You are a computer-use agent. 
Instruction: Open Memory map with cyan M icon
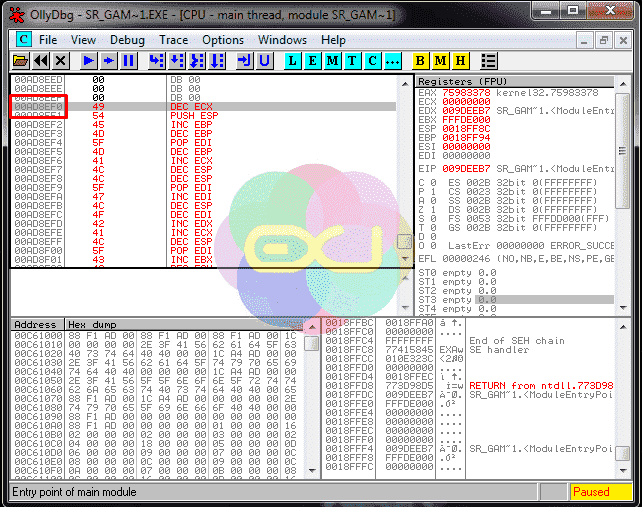coord(332,61)
